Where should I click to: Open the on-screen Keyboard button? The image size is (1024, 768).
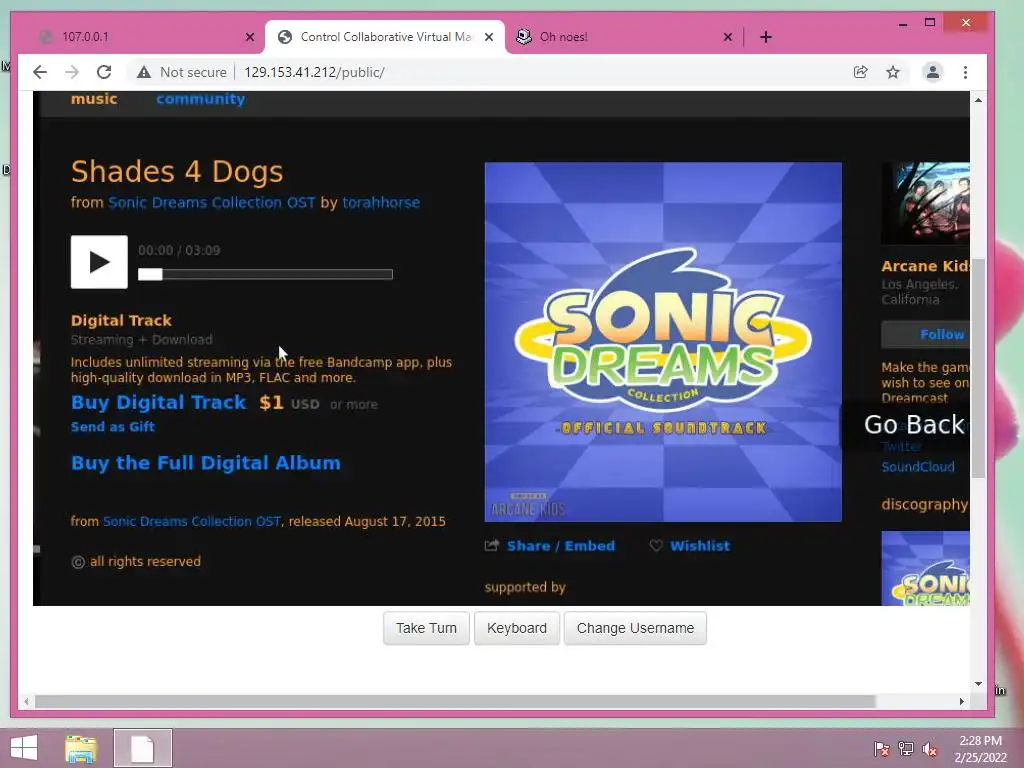[x=517, y=628]
